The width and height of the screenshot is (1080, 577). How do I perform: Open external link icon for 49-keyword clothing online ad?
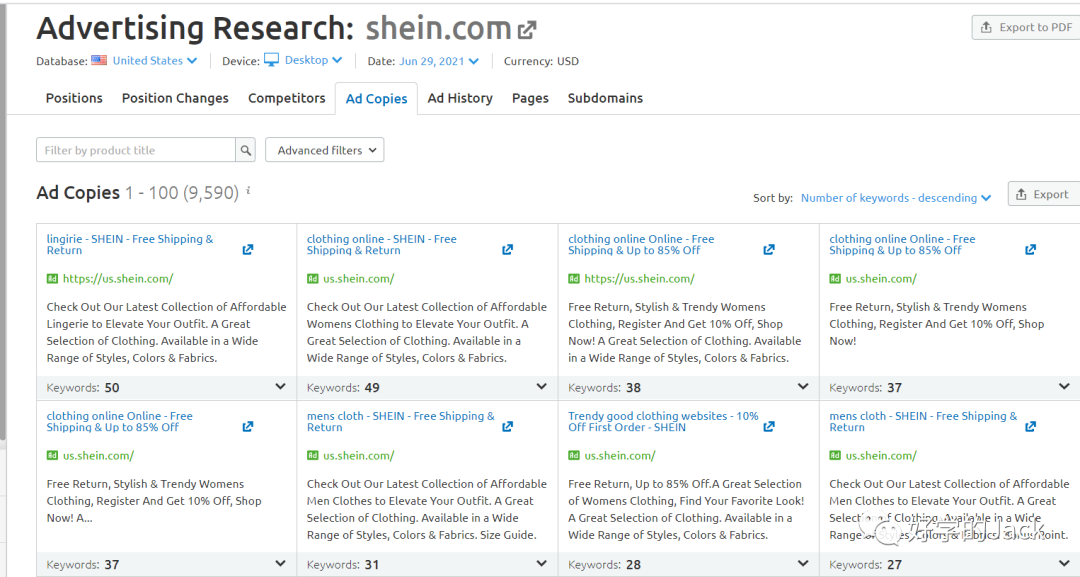(x=508, y=249)
